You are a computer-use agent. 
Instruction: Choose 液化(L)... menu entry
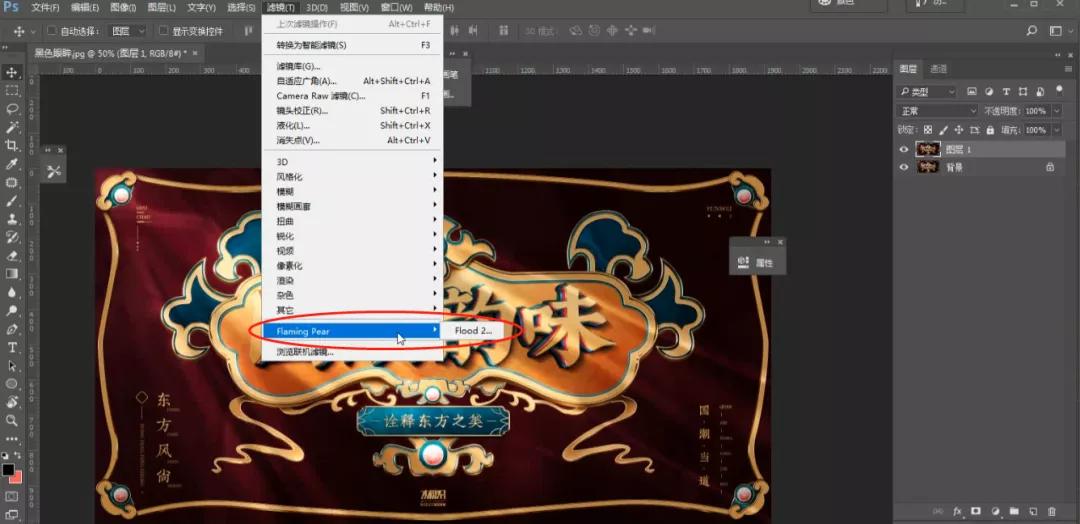pos(352,125)
